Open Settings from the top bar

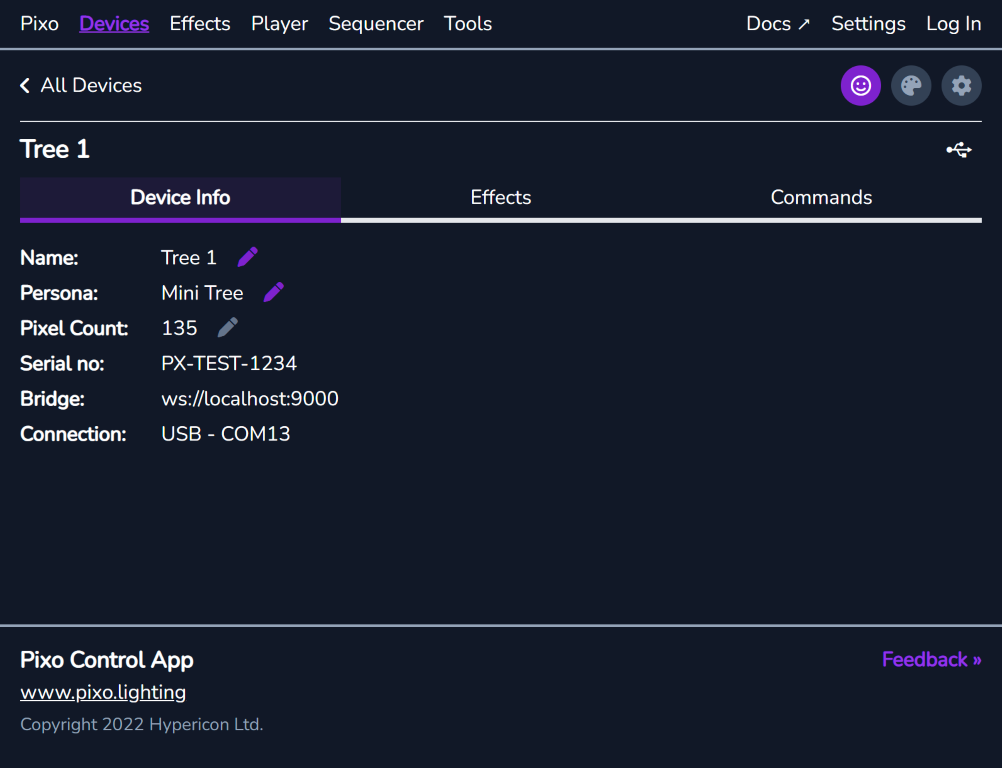[x=868, y=23]
